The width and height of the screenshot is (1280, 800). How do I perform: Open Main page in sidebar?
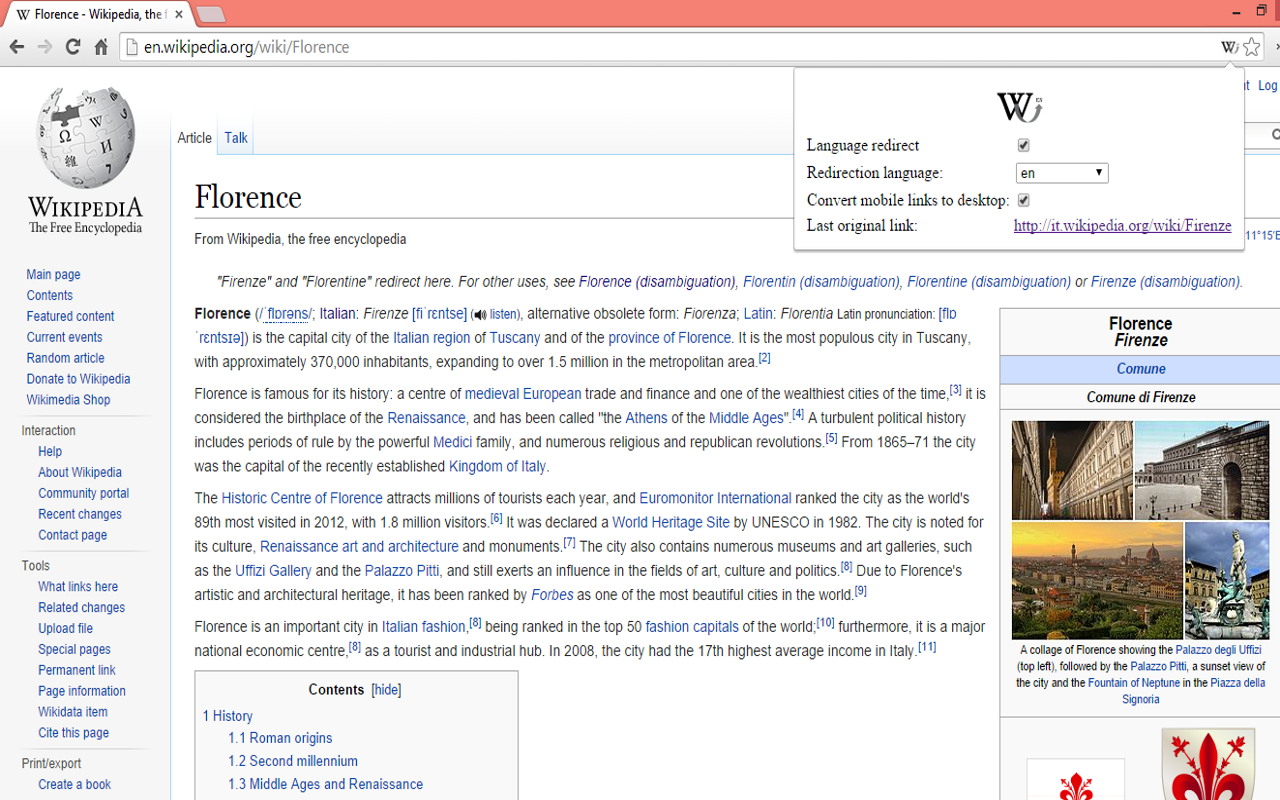(x=53, y=275)
